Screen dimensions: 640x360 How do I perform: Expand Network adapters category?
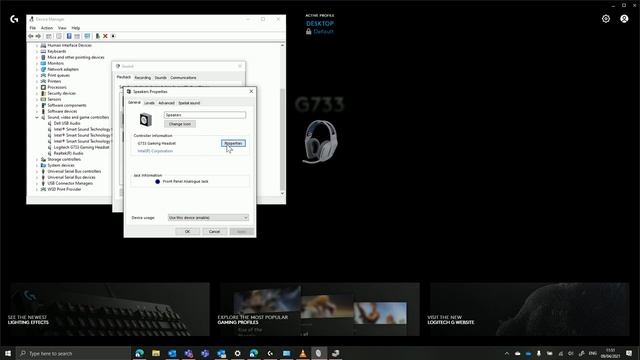click(37, 69)
